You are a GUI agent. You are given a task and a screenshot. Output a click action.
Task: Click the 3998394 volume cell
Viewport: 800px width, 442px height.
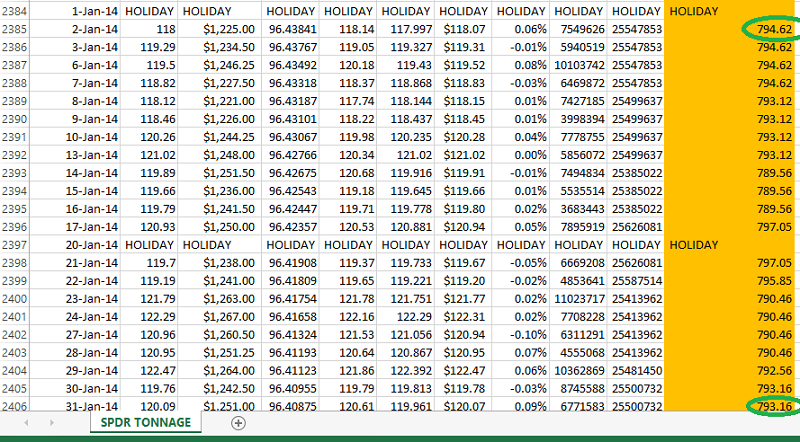579,119
